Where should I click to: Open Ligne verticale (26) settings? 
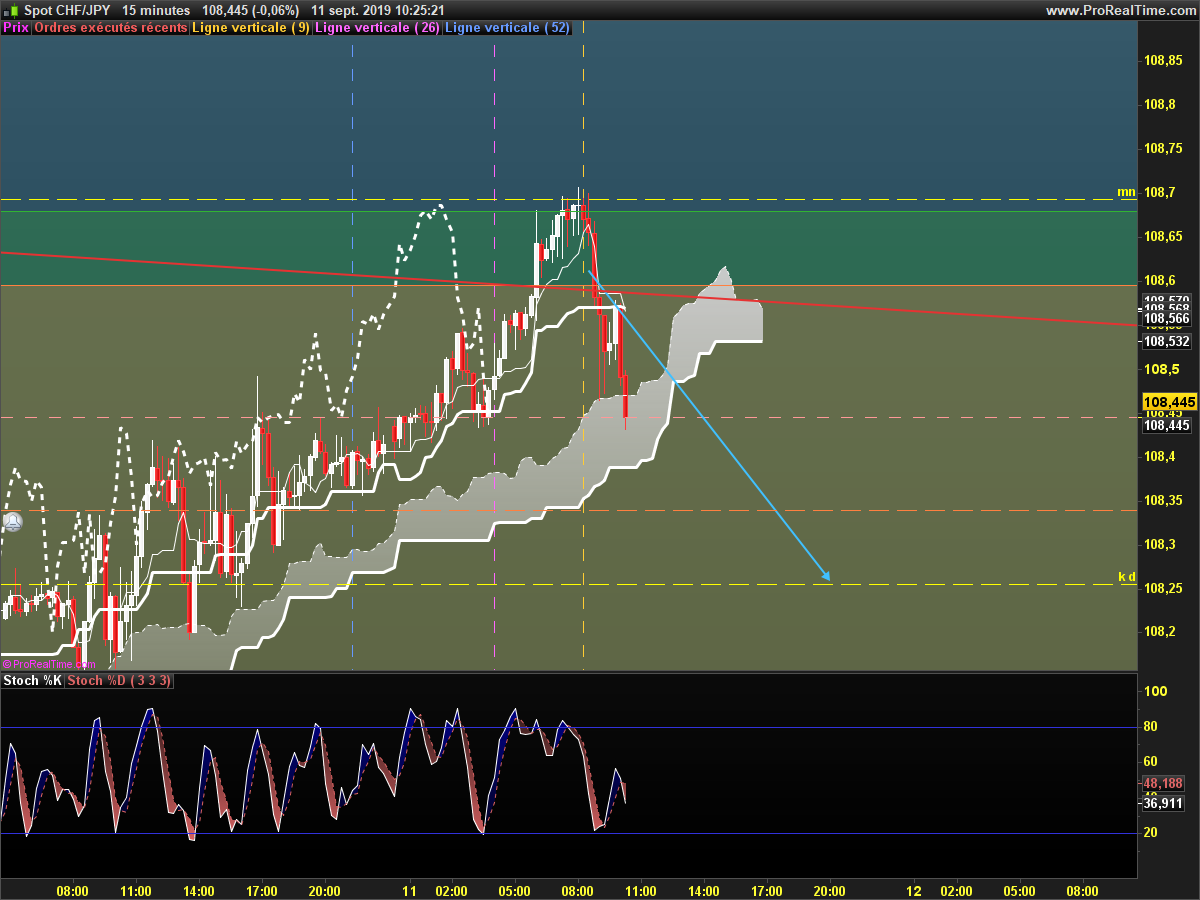point(376,28)
